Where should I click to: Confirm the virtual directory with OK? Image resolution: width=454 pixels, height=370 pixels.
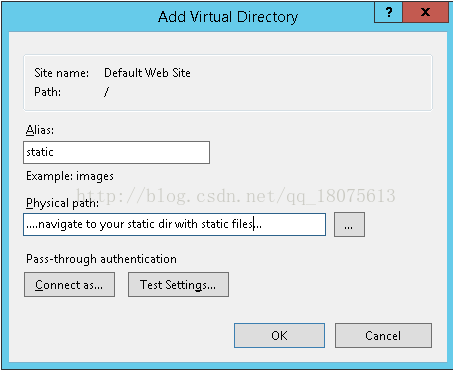click(279, 335)
